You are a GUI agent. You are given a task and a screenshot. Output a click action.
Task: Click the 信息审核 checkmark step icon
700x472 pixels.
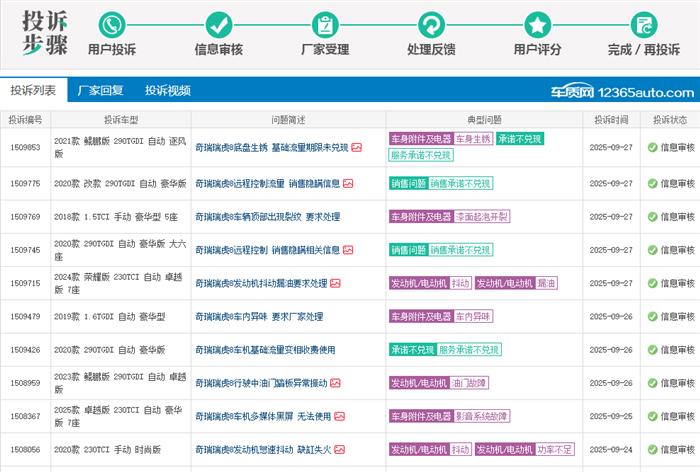218,25
